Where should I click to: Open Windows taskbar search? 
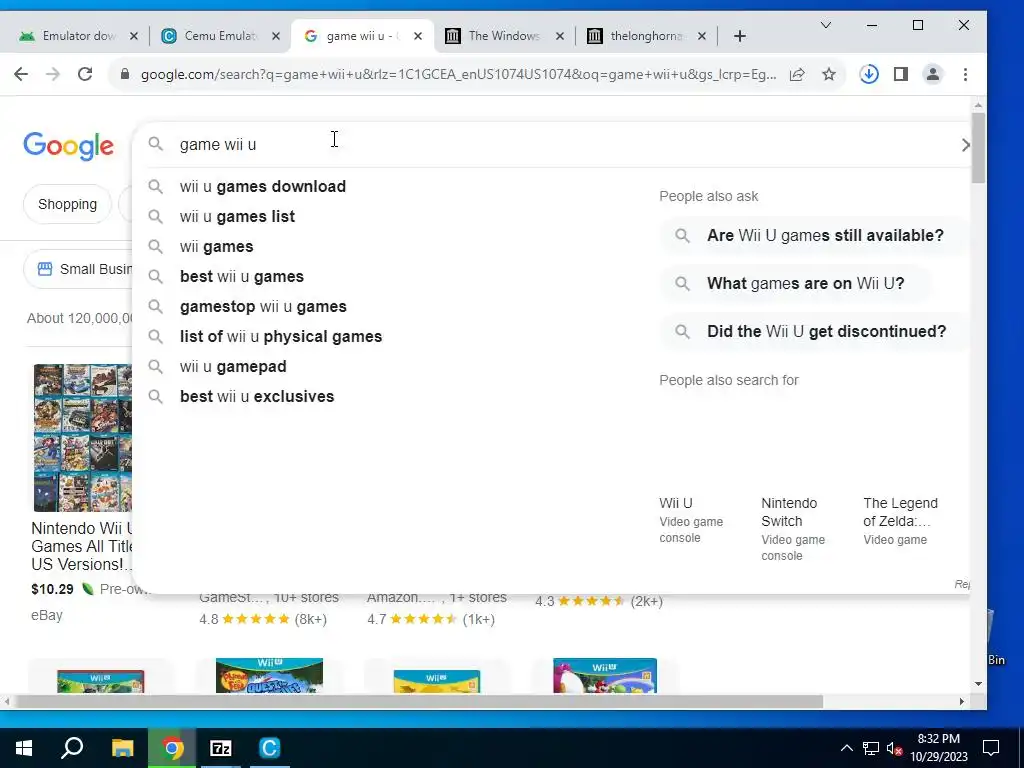72,748
